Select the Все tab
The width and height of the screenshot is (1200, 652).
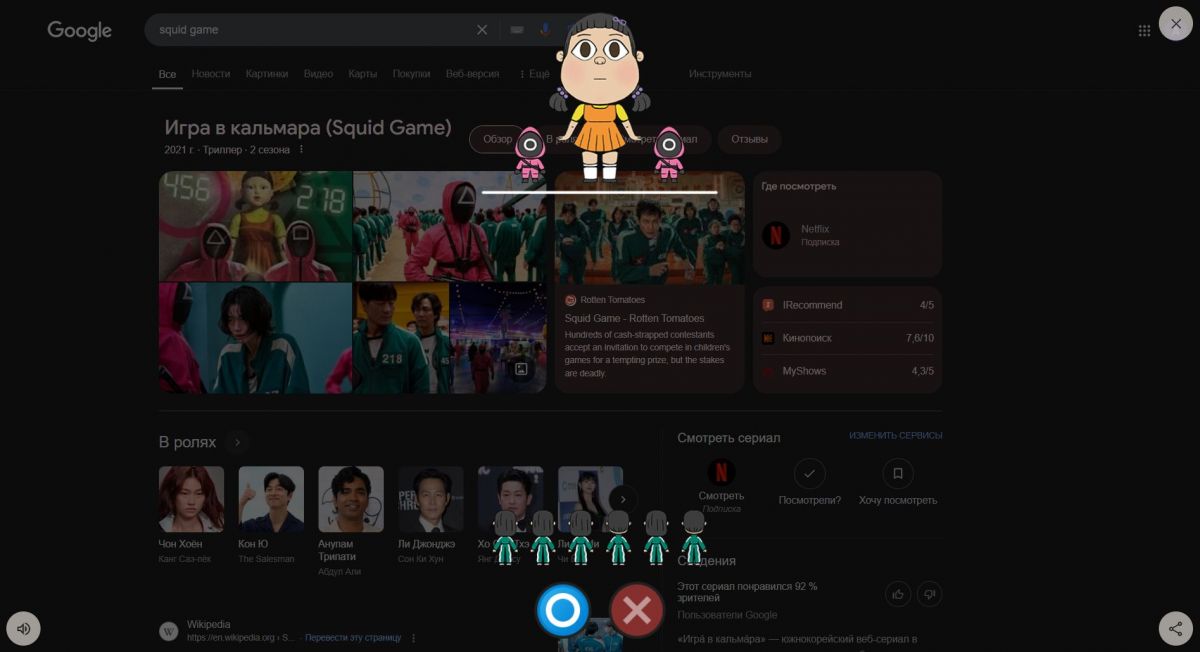pos(167,74)
